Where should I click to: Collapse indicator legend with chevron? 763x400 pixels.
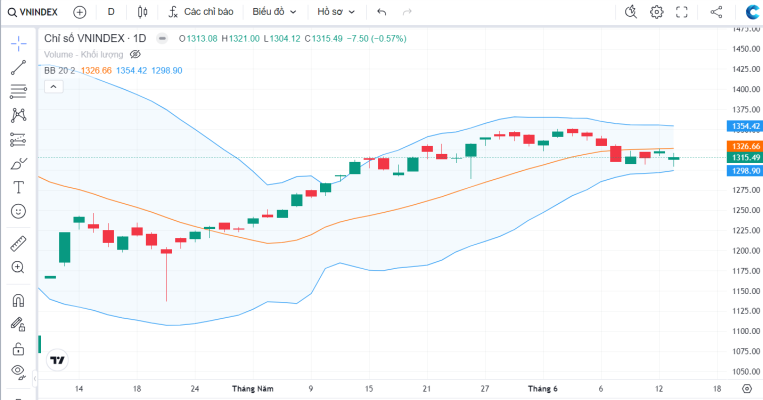(x=54, y=87)
